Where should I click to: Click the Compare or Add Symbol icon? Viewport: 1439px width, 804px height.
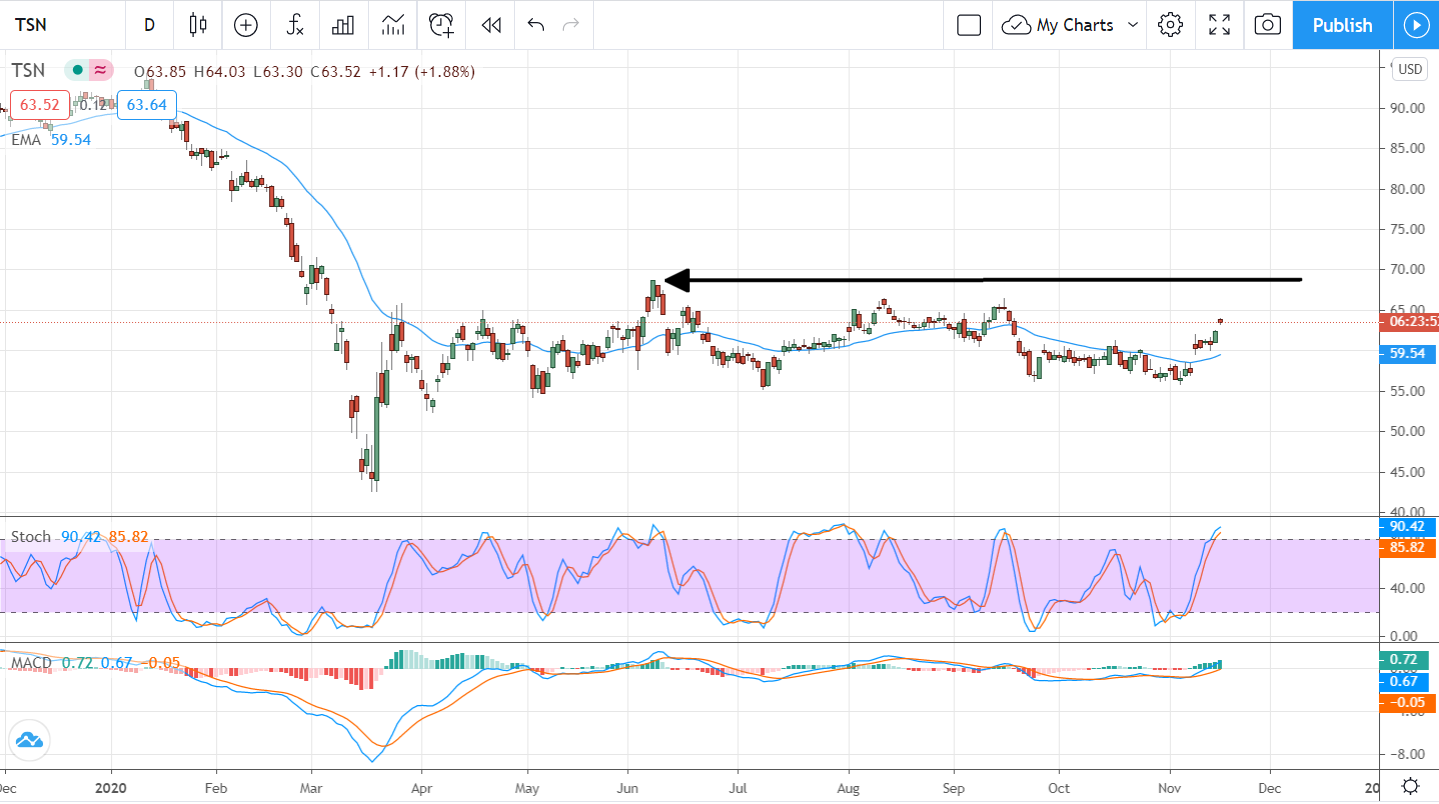click(x=245, y=25)
